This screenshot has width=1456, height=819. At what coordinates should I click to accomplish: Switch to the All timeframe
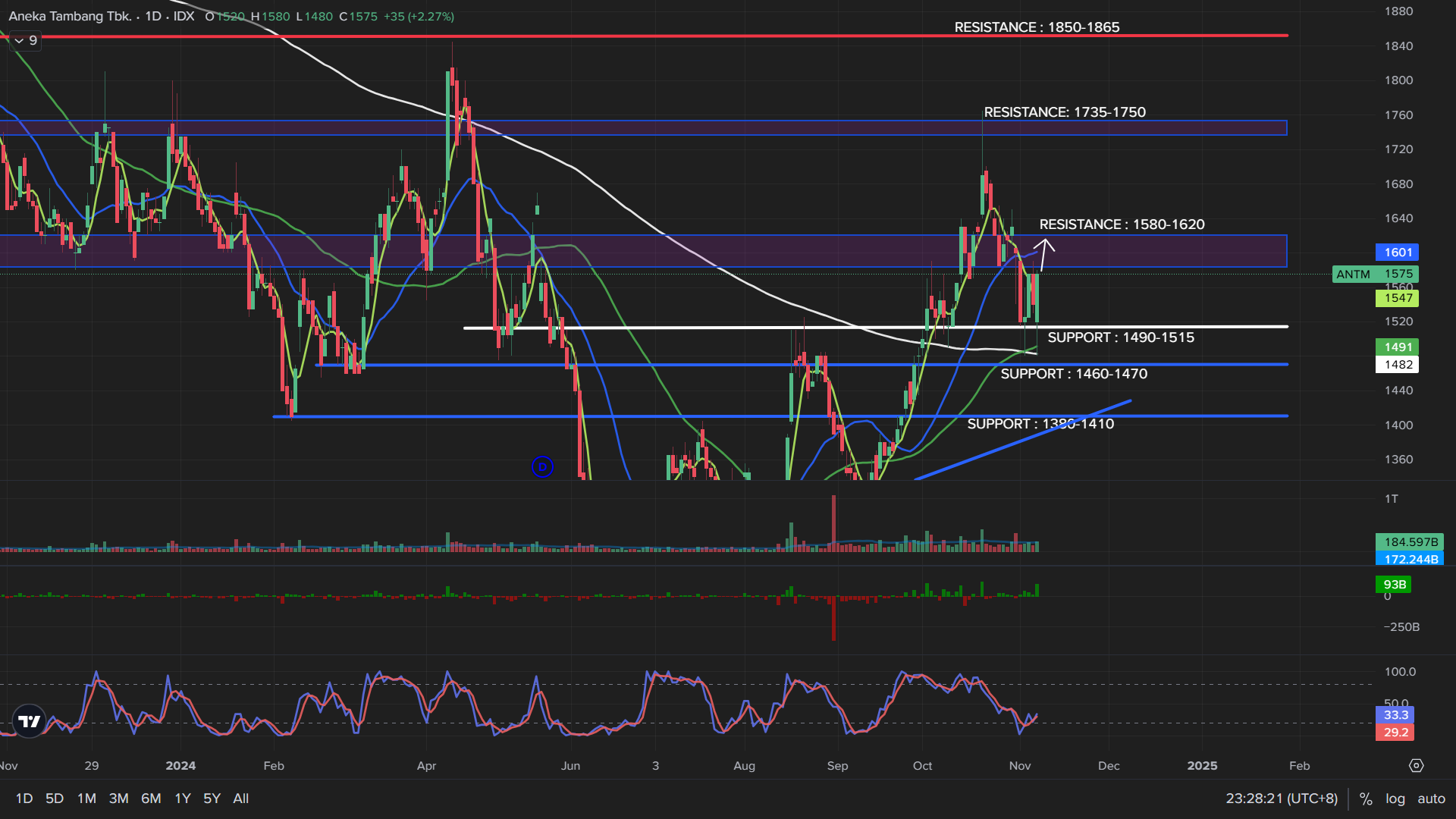[240, 799]
